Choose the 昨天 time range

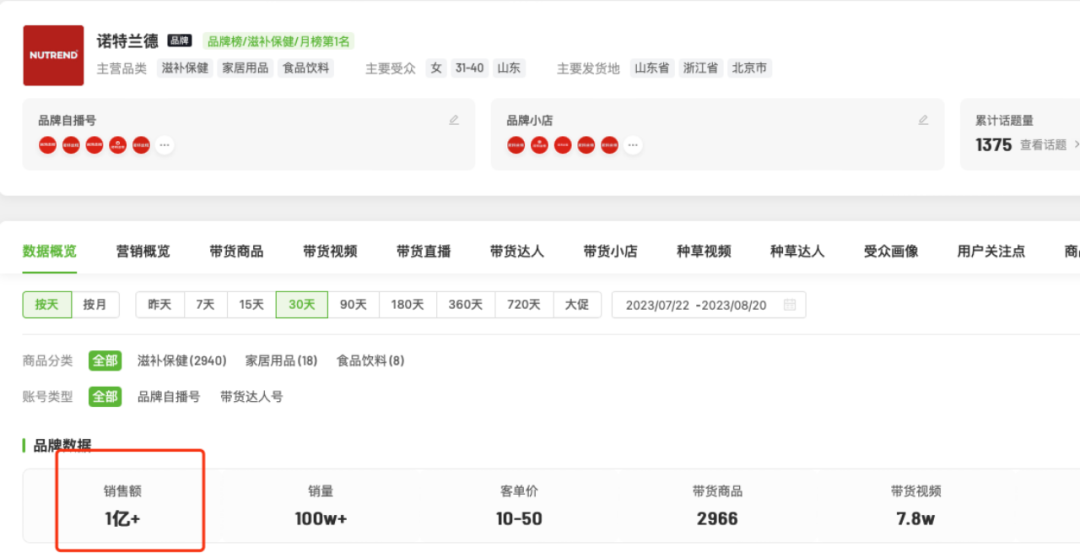click(x=160, y=304)
